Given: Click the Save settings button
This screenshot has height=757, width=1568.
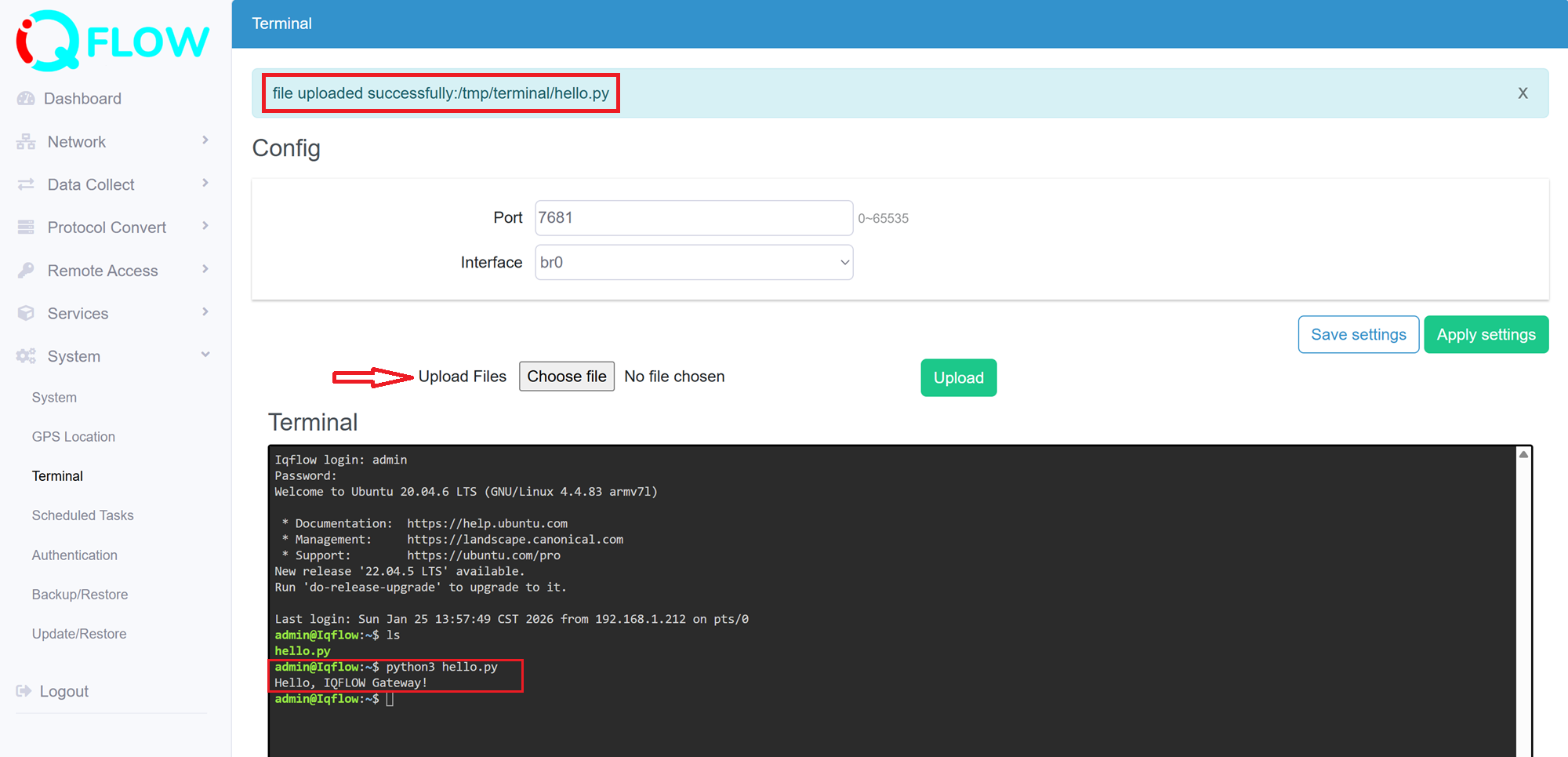Looking at the screenshot, I should (1358, 335).
